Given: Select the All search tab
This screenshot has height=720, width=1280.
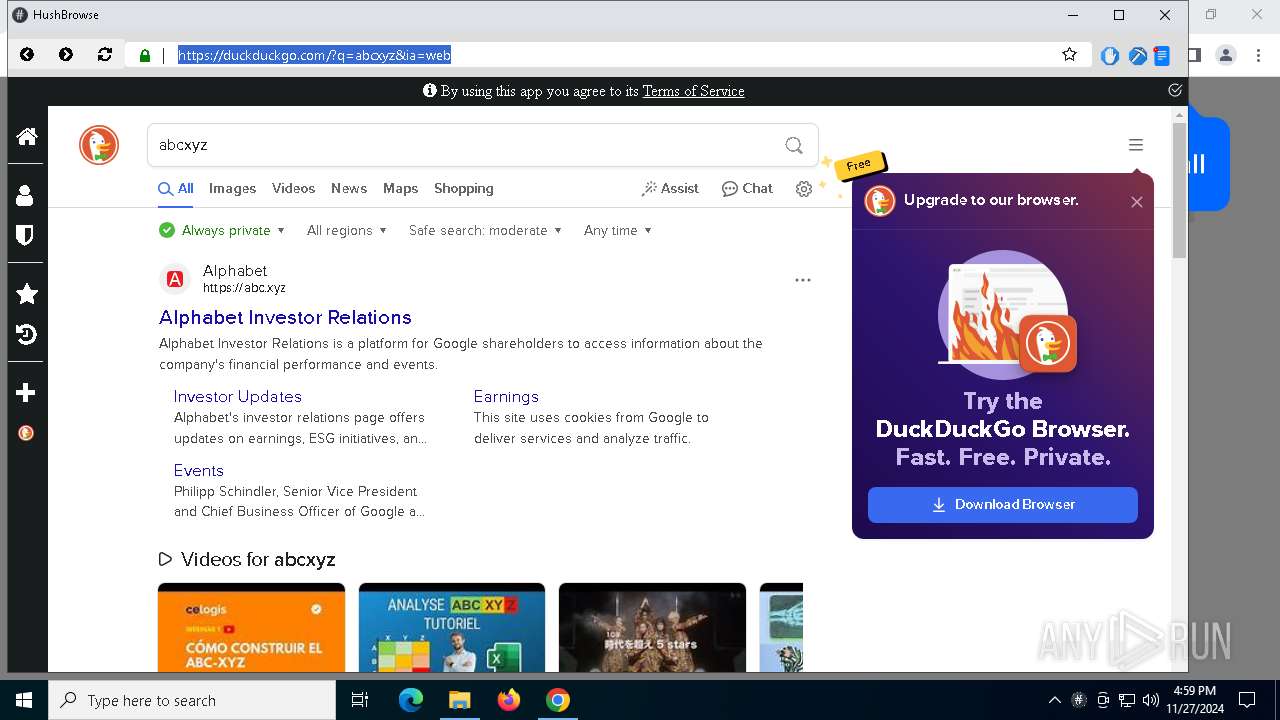Looking at the screenshot, I should pos(176,189).
